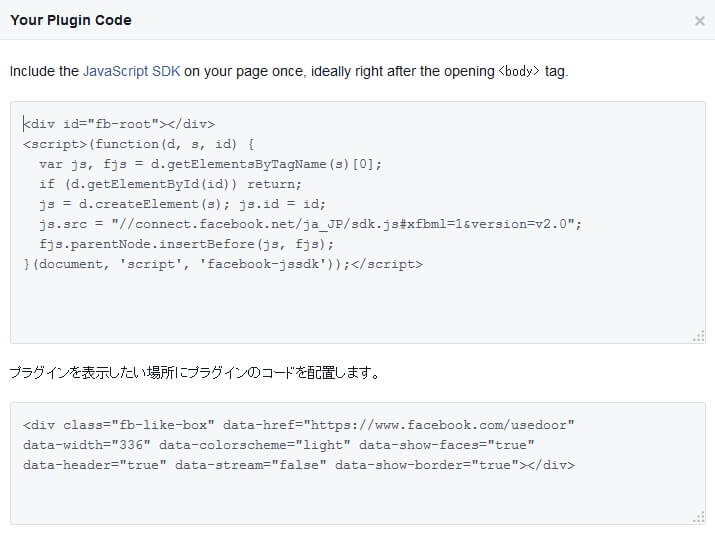Click the resize grip of SDK code box
The image size is (715, 534).
pyautogui.click(x=699, y=337)
